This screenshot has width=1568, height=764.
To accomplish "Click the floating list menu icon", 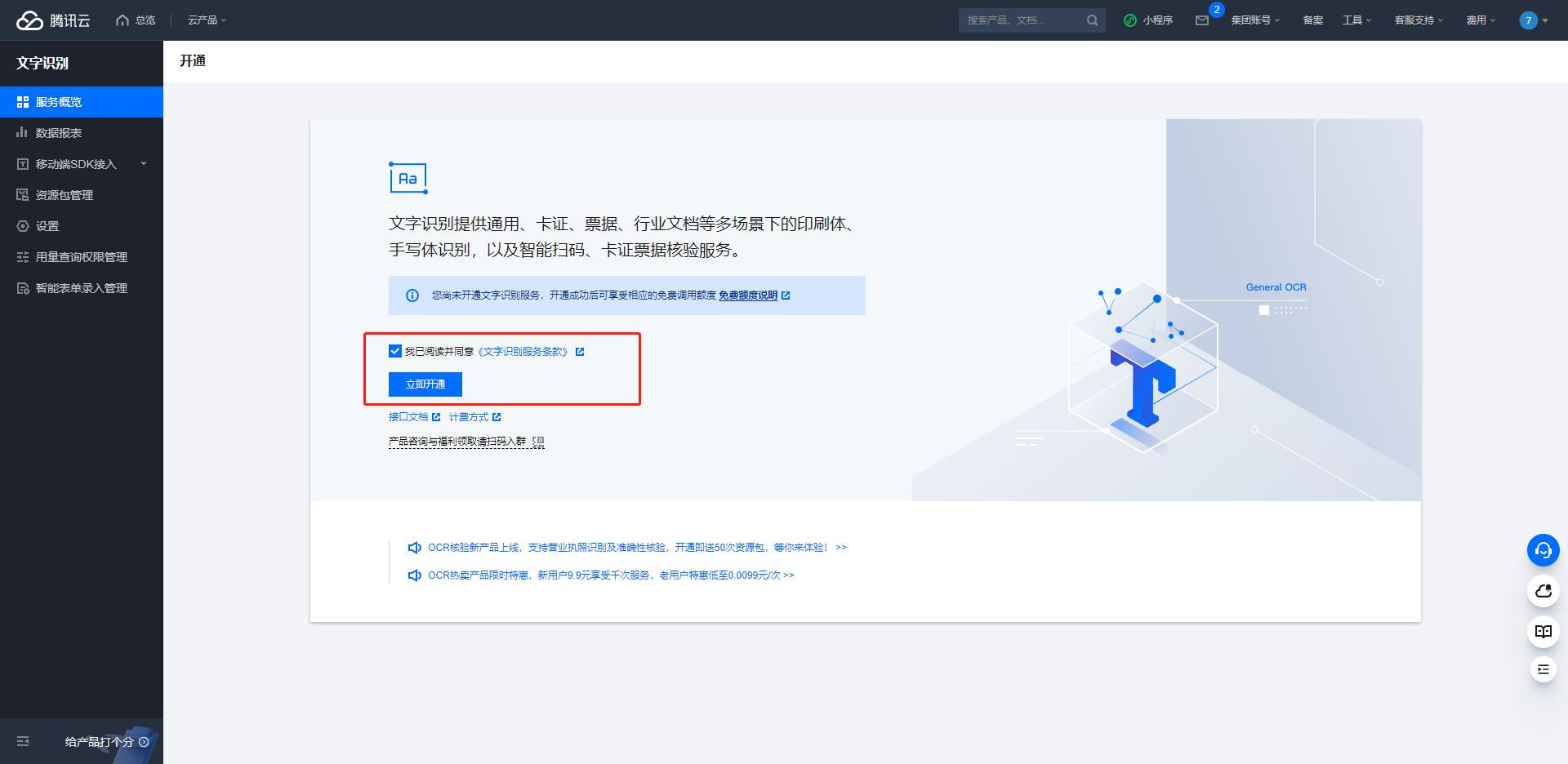I will [1543, 669].
